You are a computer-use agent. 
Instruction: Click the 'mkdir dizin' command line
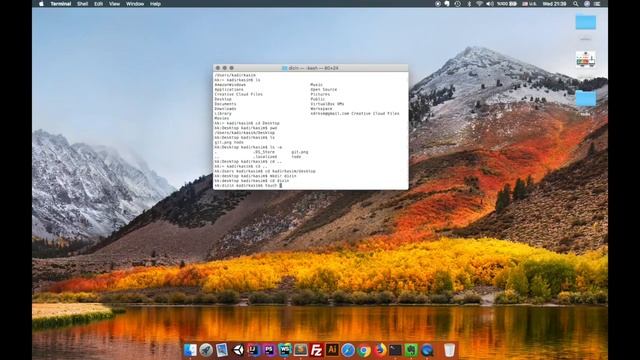coord(255,176)
